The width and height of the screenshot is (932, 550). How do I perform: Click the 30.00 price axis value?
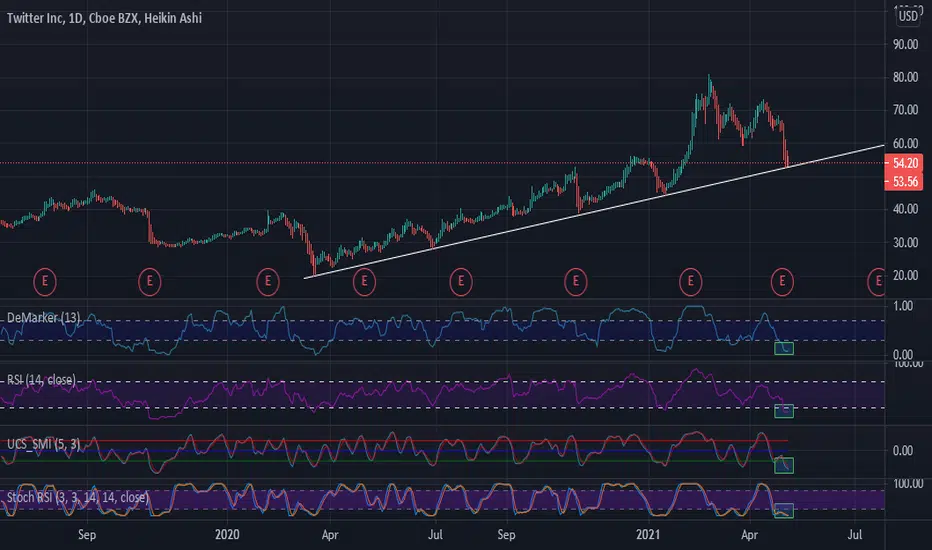(x=905, y=243)
